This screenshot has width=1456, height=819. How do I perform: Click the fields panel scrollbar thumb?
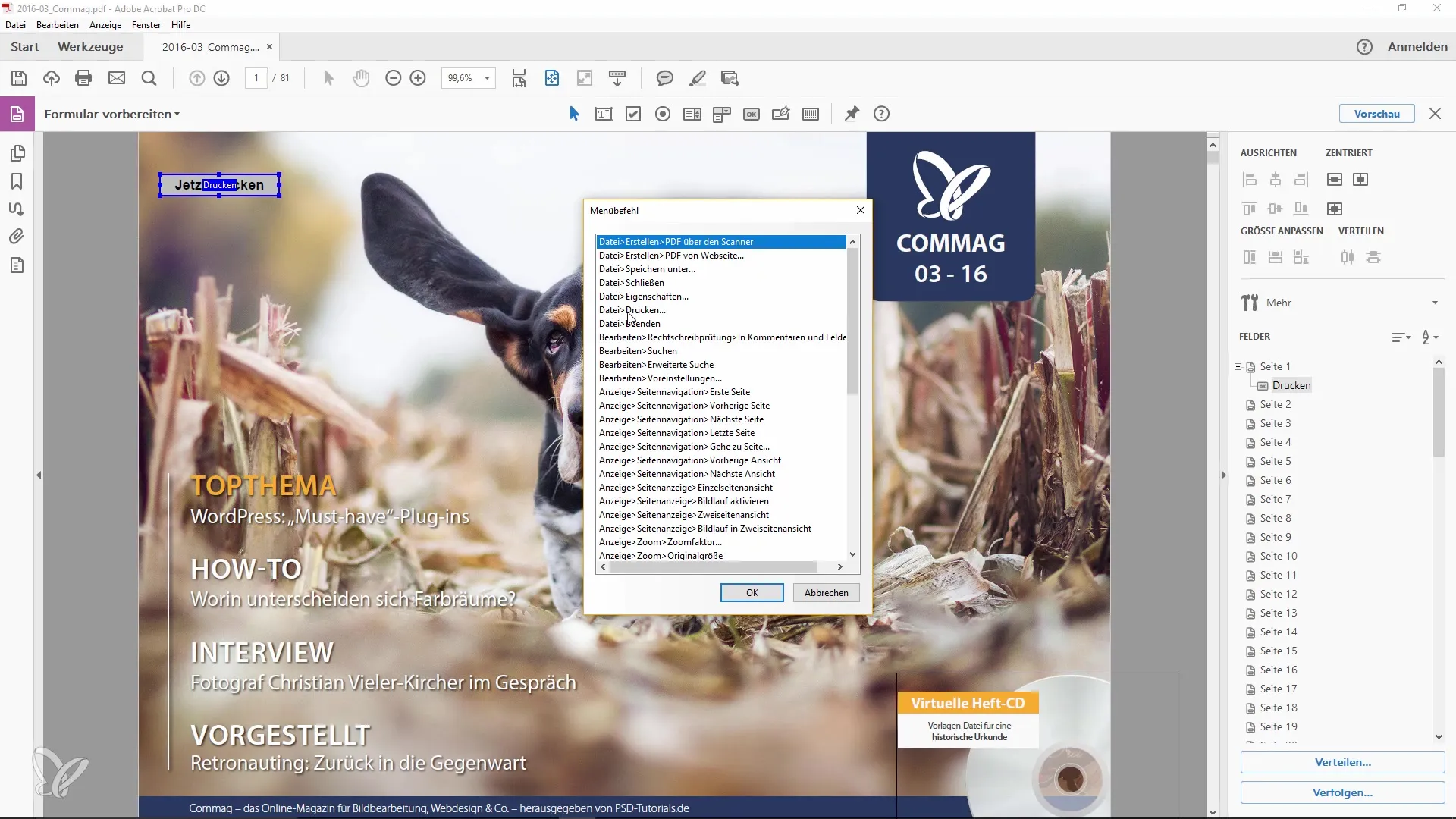[x=1439, y=413]
